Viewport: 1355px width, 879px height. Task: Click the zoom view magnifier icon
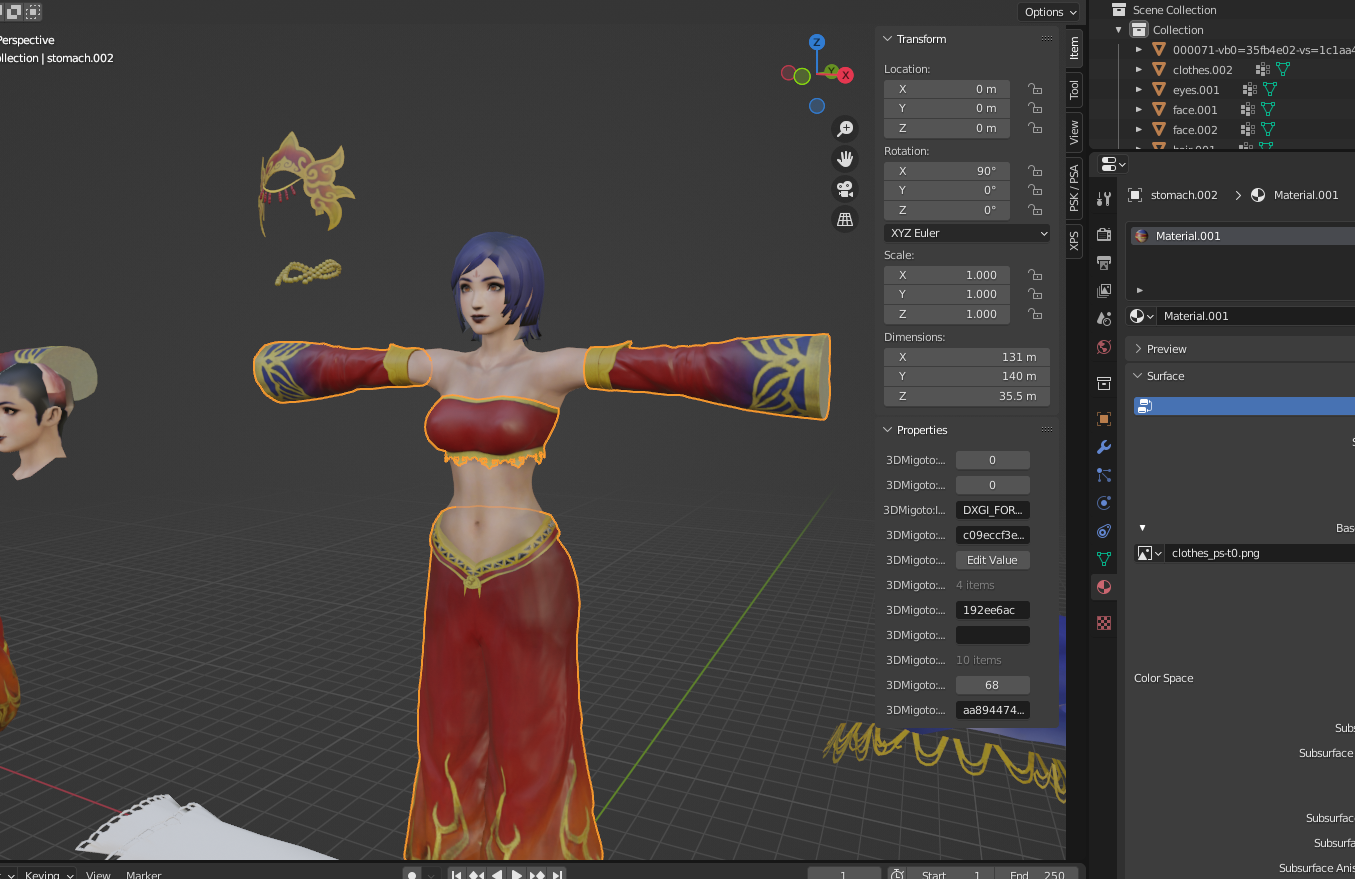pos(845,128)
